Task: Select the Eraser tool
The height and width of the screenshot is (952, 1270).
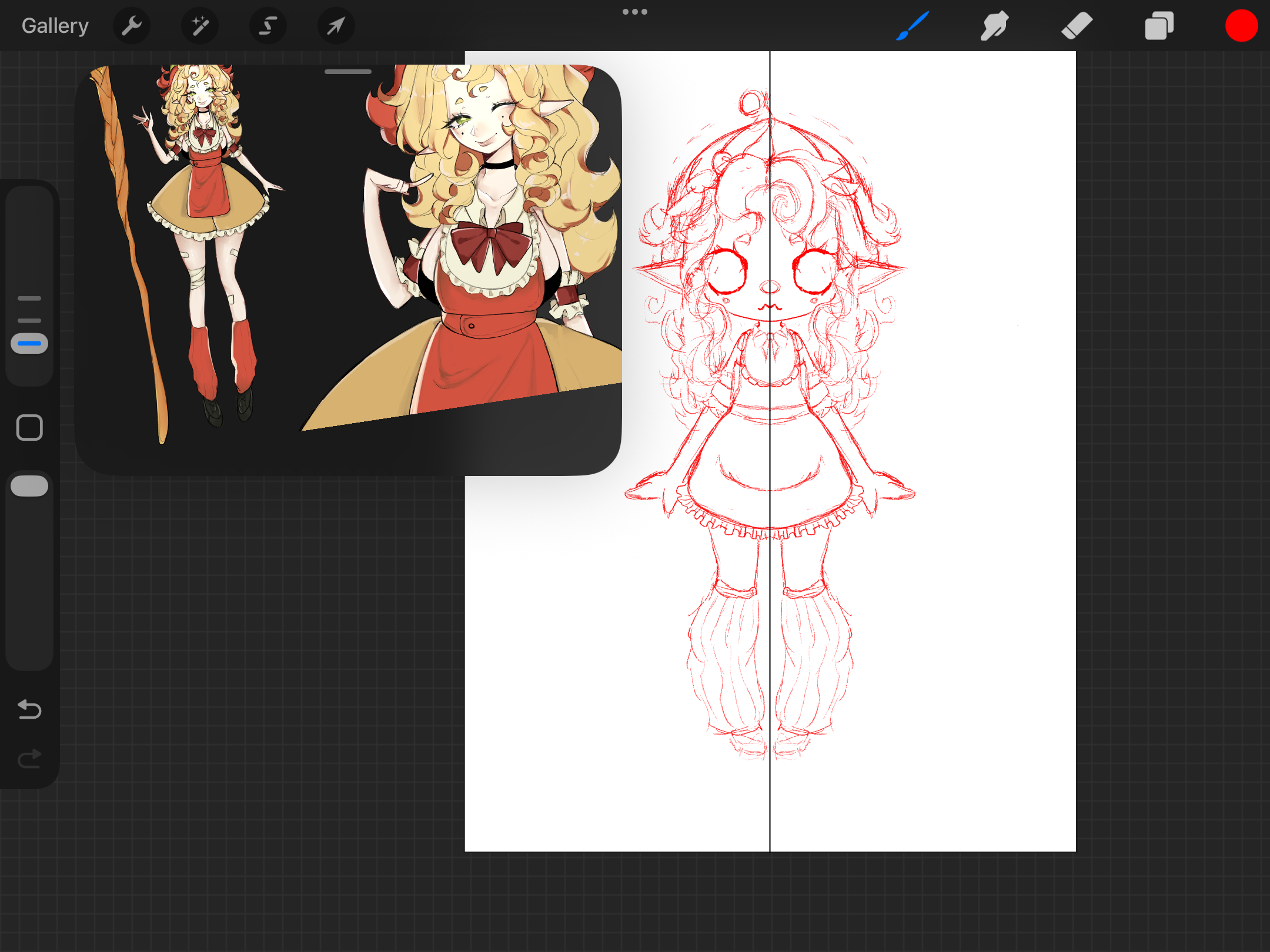Action: pos(1077,26)
